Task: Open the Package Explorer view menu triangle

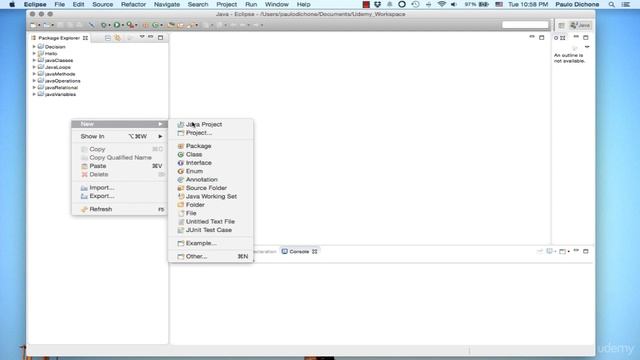Action: 142,37
